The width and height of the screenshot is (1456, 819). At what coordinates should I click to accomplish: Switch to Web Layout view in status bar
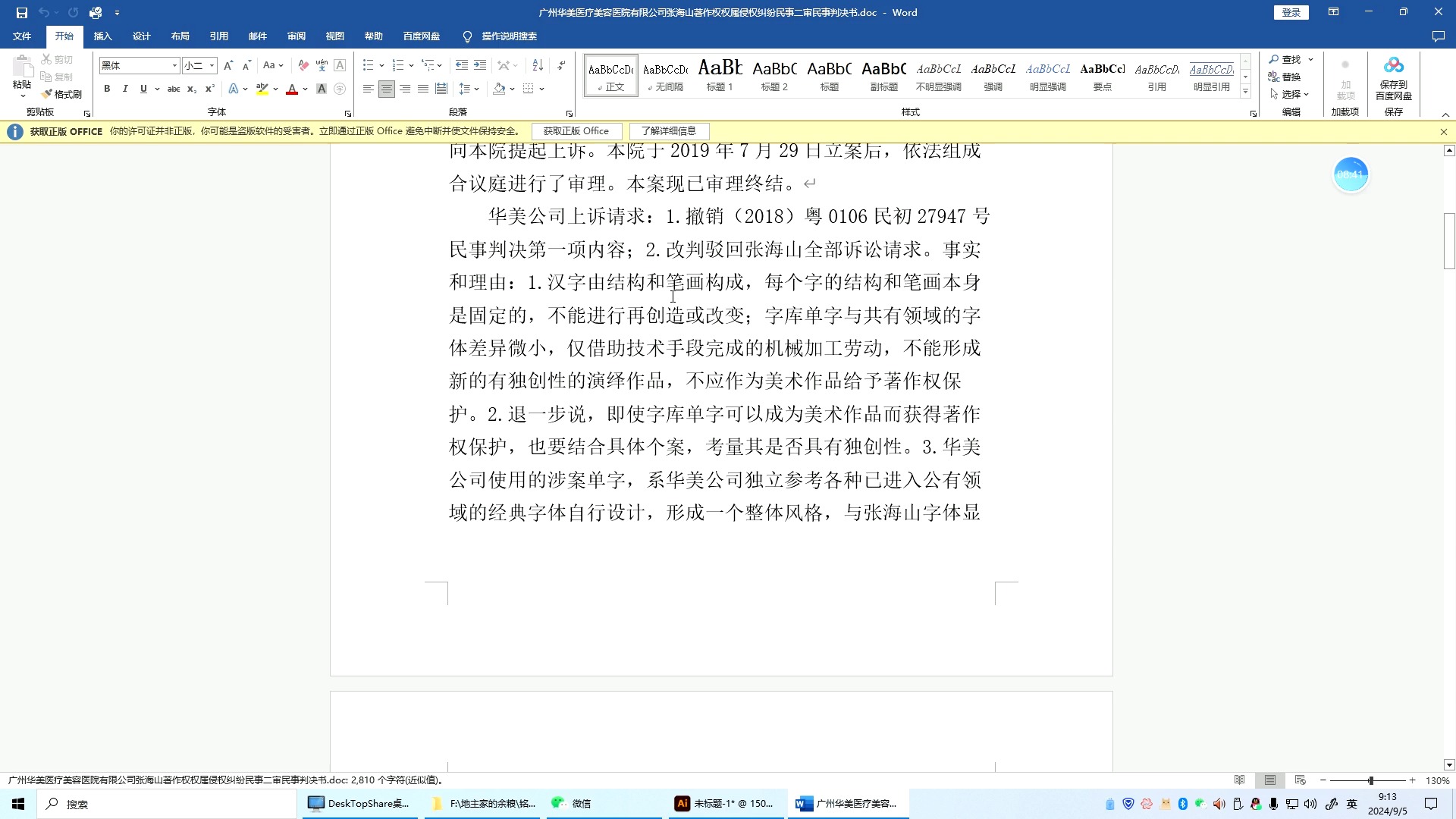pos(1301,780)
